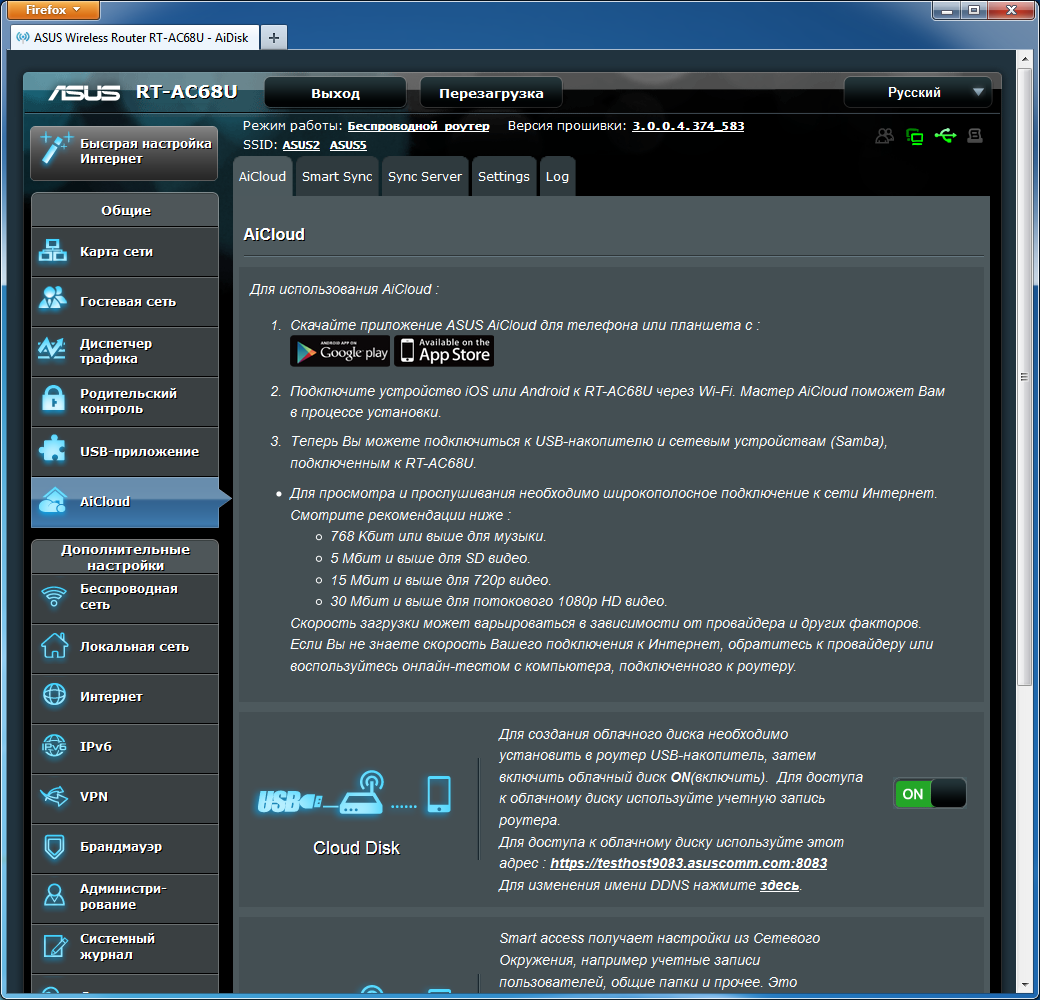Click the Родительский контроль padlock icon
The image size is (1040, 1000).
coord(53,399)
